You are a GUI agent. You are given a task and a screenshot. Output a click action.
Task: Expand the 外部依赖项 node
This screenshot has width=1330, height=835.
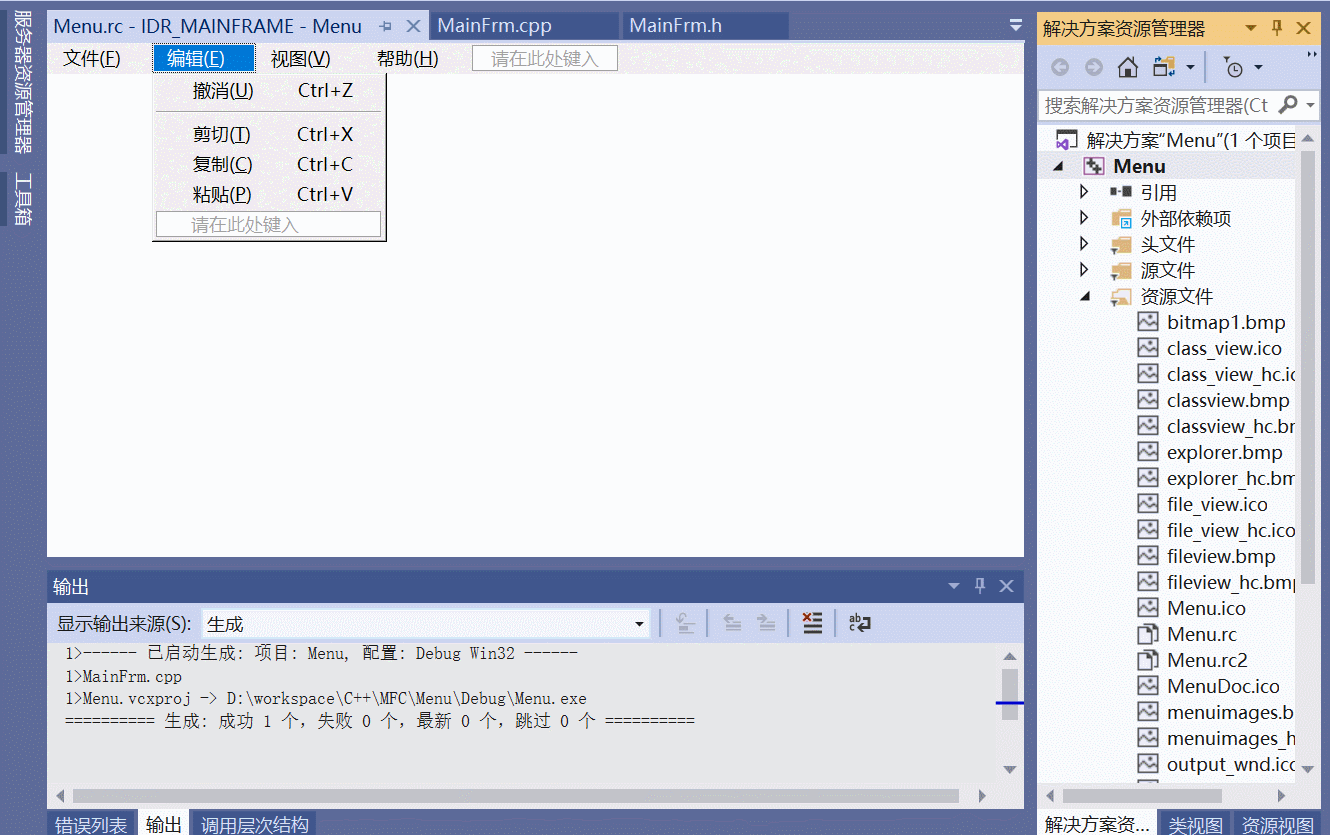click(x=1085, y=218)
